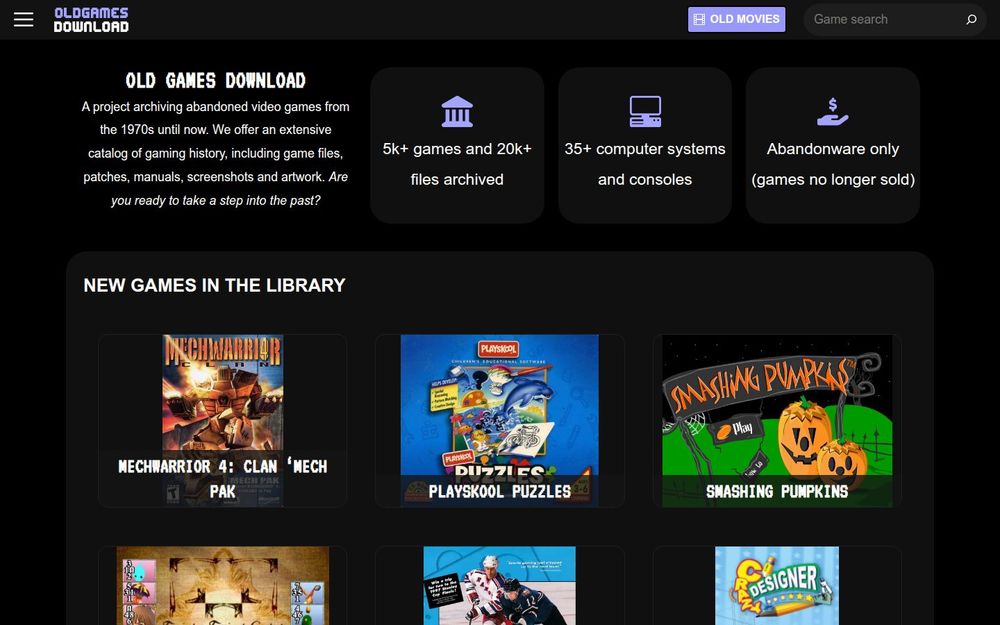This screenshot has height=625, width=1000.
Task: Click 'Abandonware only (games no longer sold)' text
Action: pos(833,164)
